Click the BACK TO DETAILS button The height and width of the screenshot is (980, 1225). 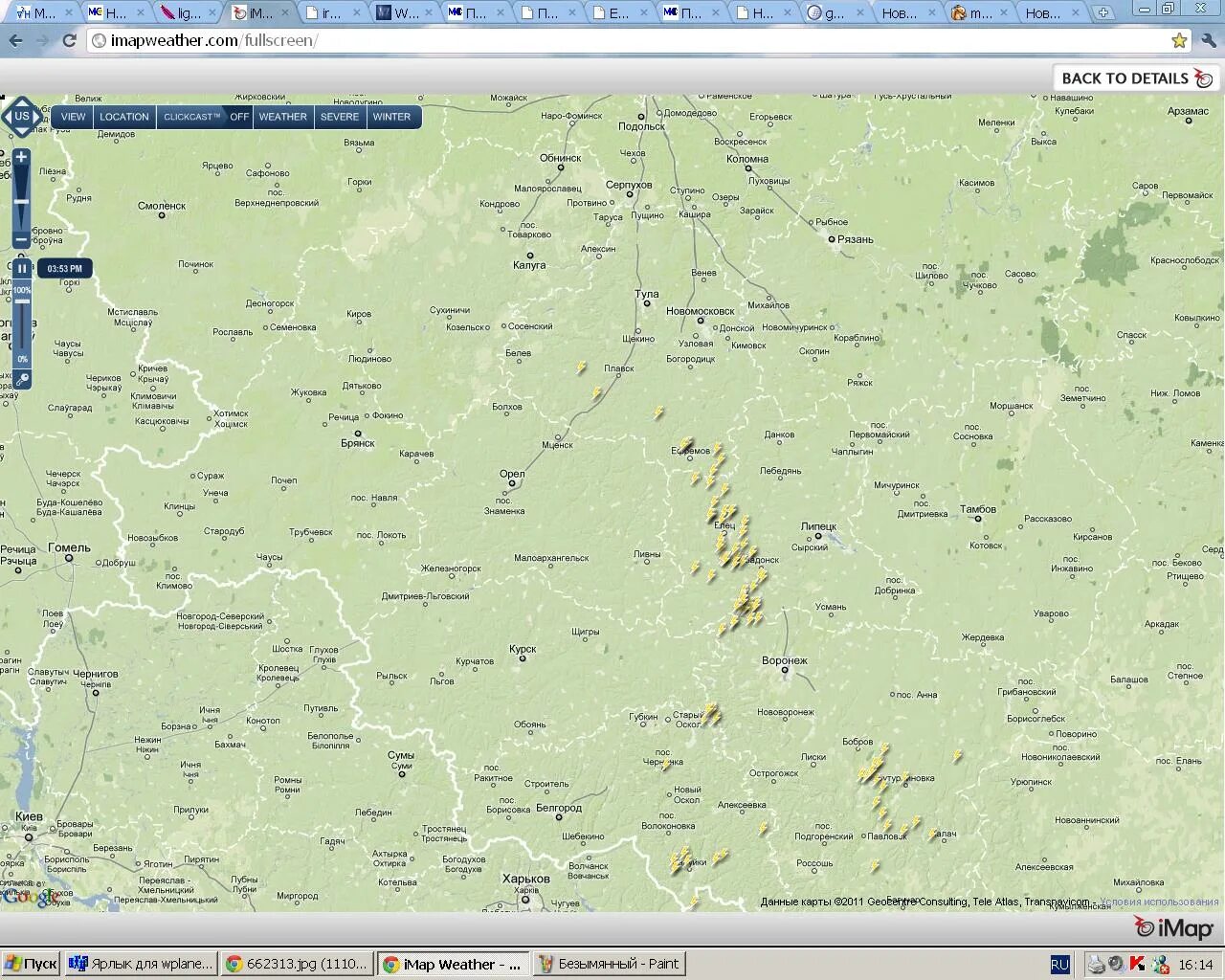(x=1137, y=78)
